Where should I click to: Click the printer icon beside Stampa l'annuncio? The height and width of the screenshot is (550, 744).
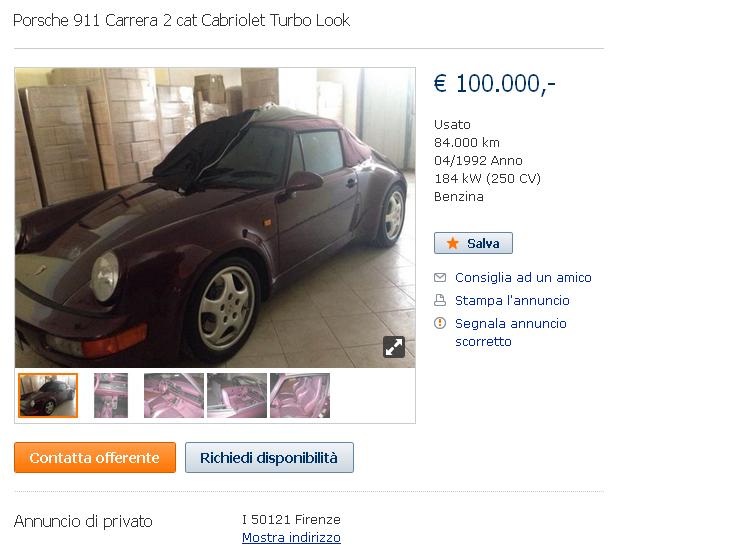(440, 300)
